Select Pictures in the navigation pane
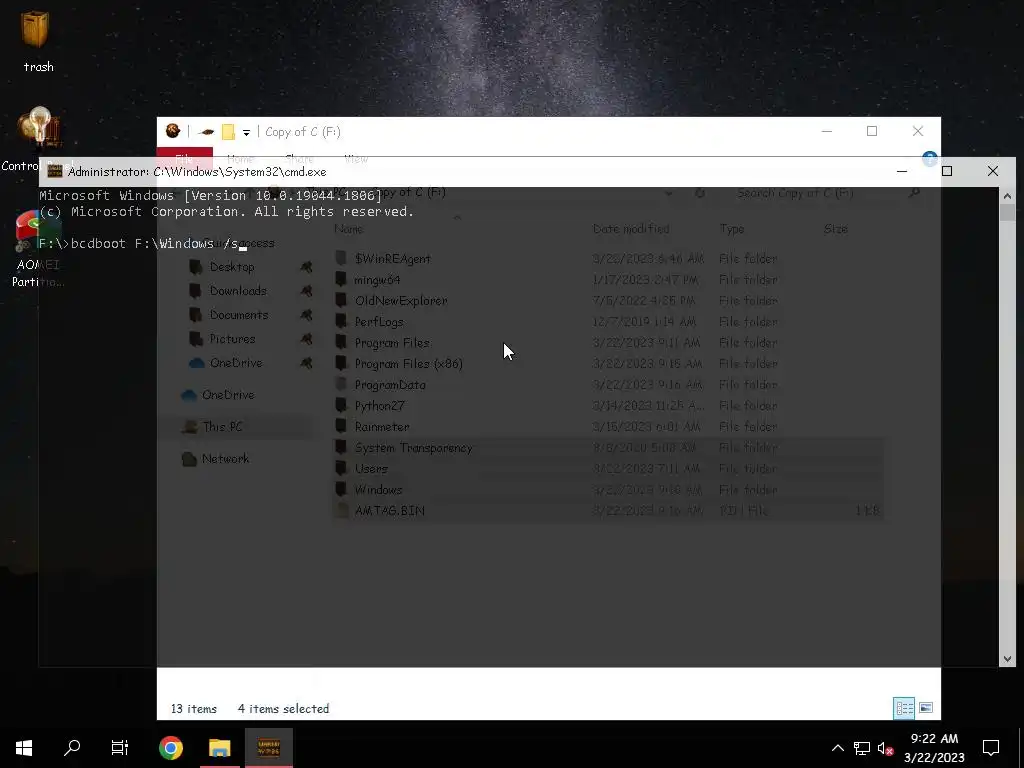Screen dimensions: 1024x768 click(x=232, y=339)
